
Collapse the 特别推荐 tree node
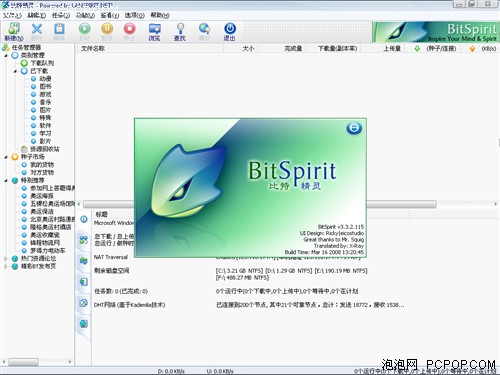6,181
